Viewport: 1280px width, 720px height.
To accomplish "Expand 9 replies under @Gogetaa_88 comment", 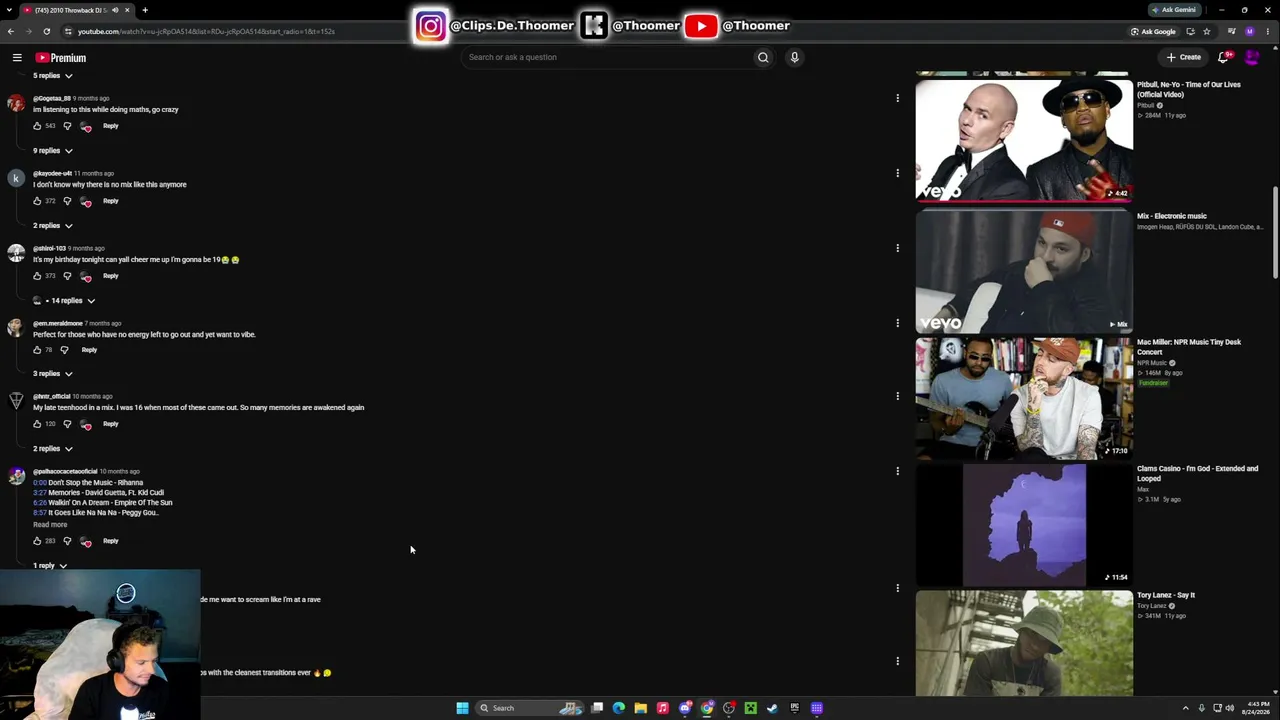I will click(x=53, y=151).
